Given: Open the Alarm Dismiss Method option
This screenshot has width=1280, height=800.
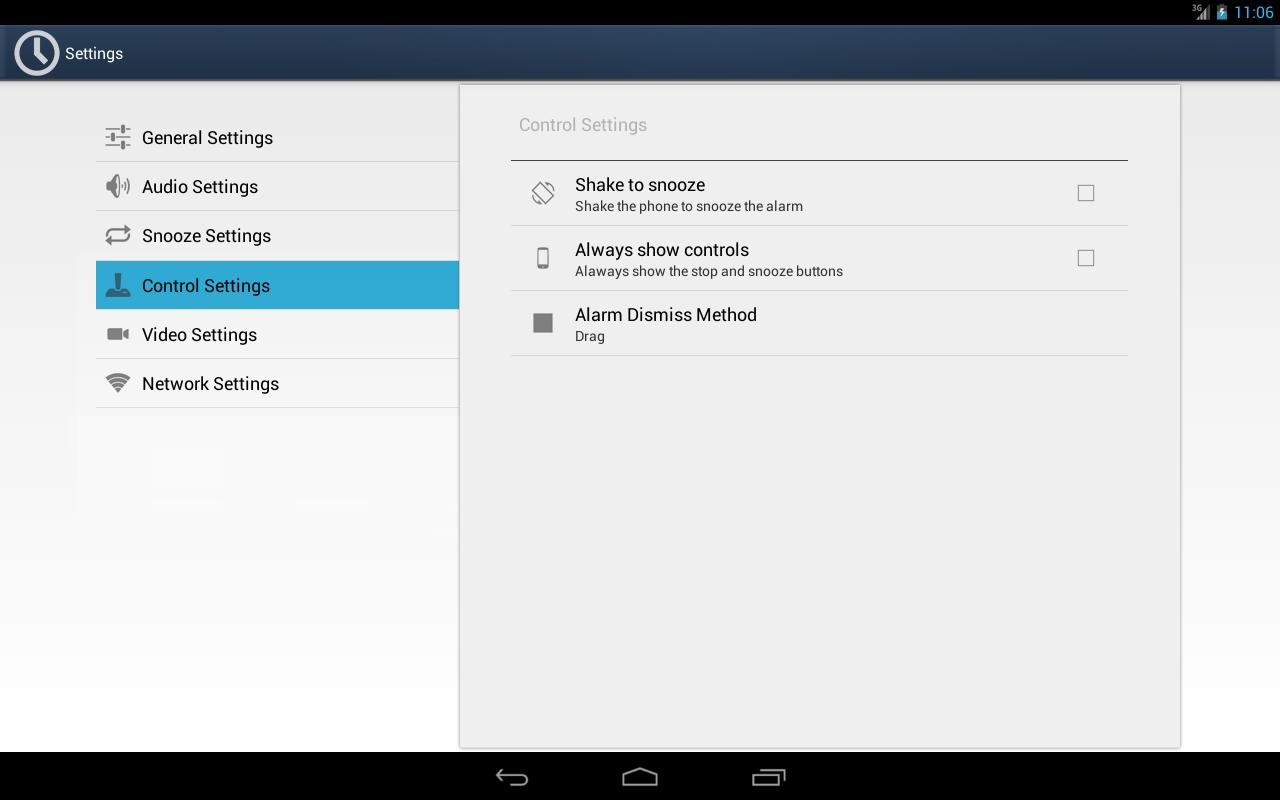Looking at the screenshot, I should tap(819, 323).
